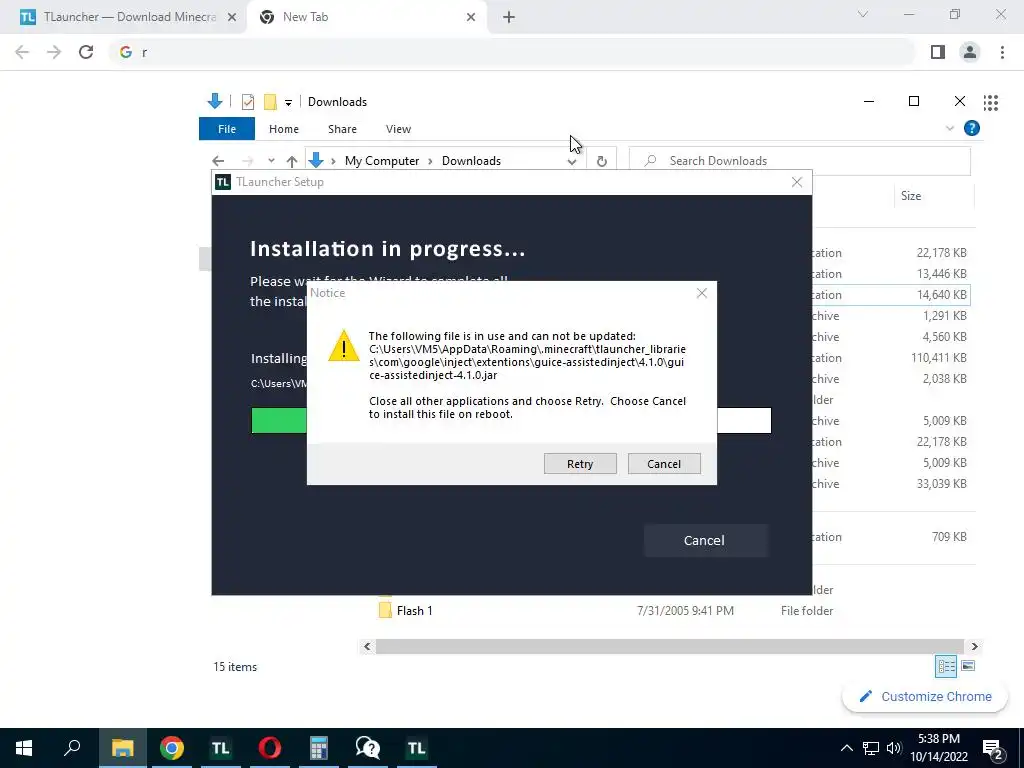Click the Search Downloads field
Image resolution: width=1024 pixels, height=768 pixels.
pos(799,161)
